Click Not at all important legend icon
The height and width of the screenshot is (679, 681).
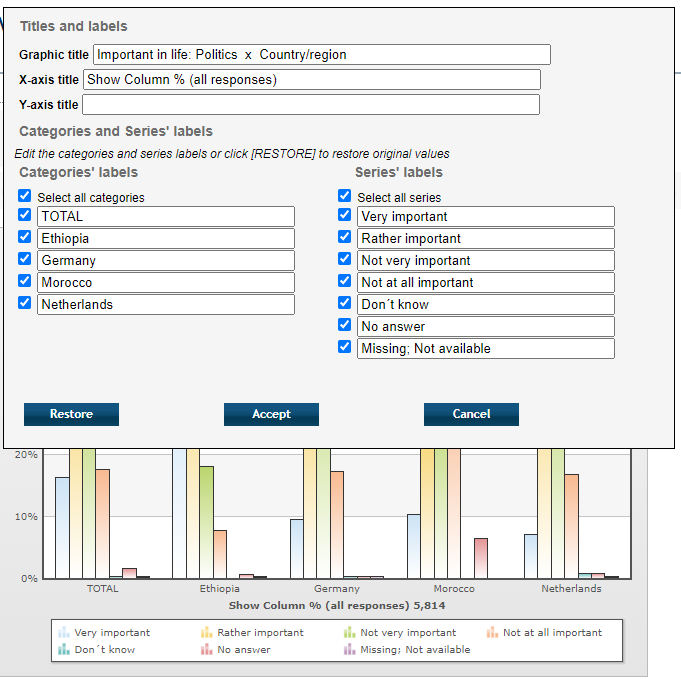click(x=493, y=632)
